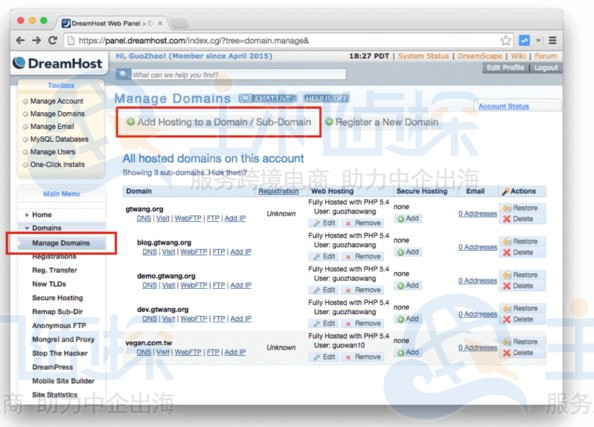Open the Forum link
The height and width of the screenshot is (427, 594).
[x=546, y=56]
